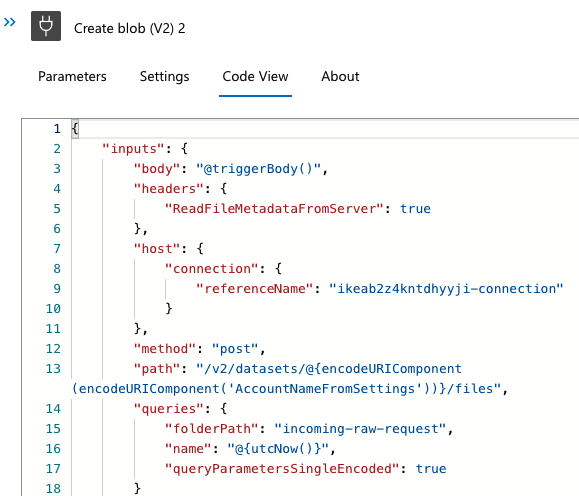The width and height of the screenshot is (579, 496).
Task: Click line number 9 in the gutter
Action: click(x=57, y=288)
